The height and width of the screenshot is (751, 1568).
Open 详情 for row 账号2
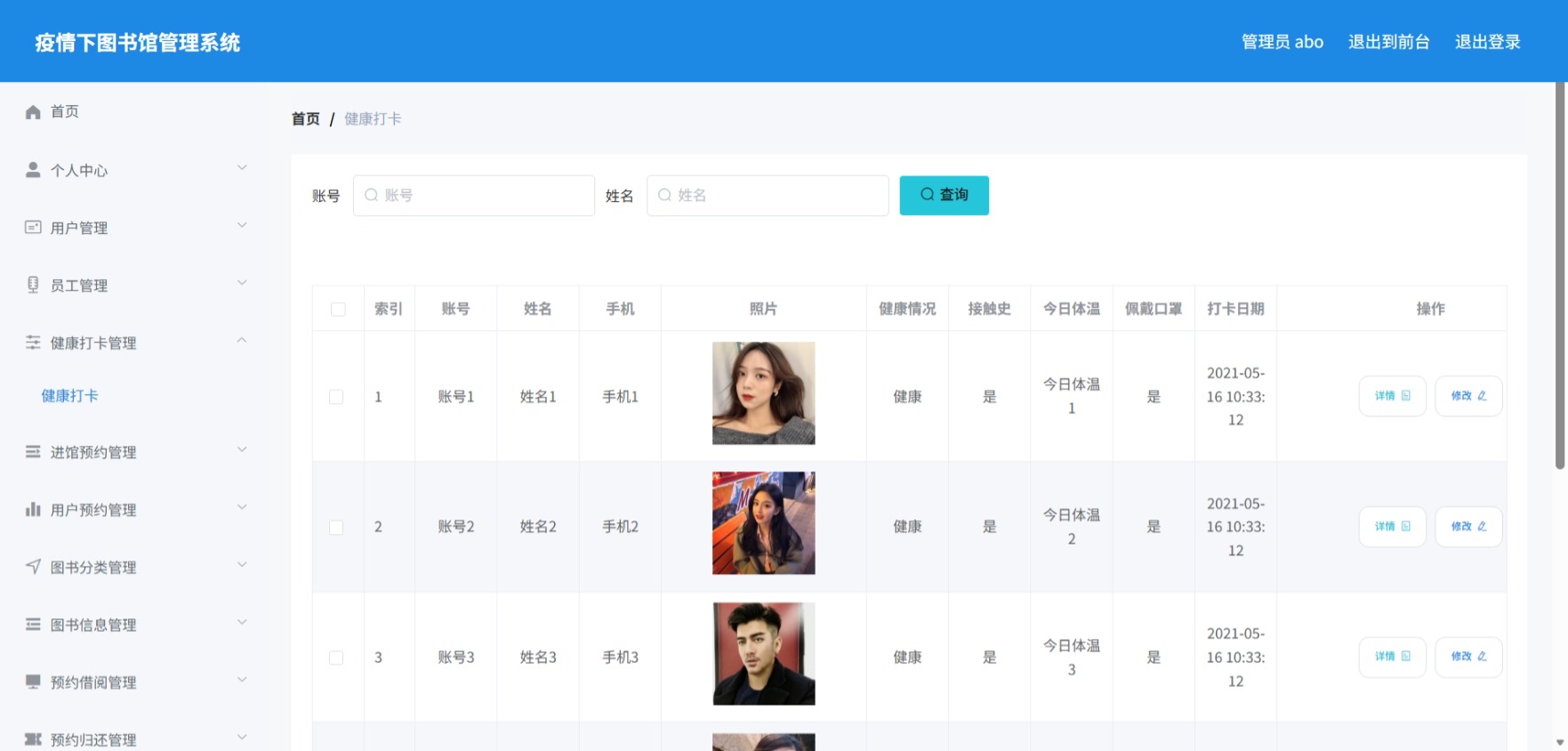(x=1393, y=527)
